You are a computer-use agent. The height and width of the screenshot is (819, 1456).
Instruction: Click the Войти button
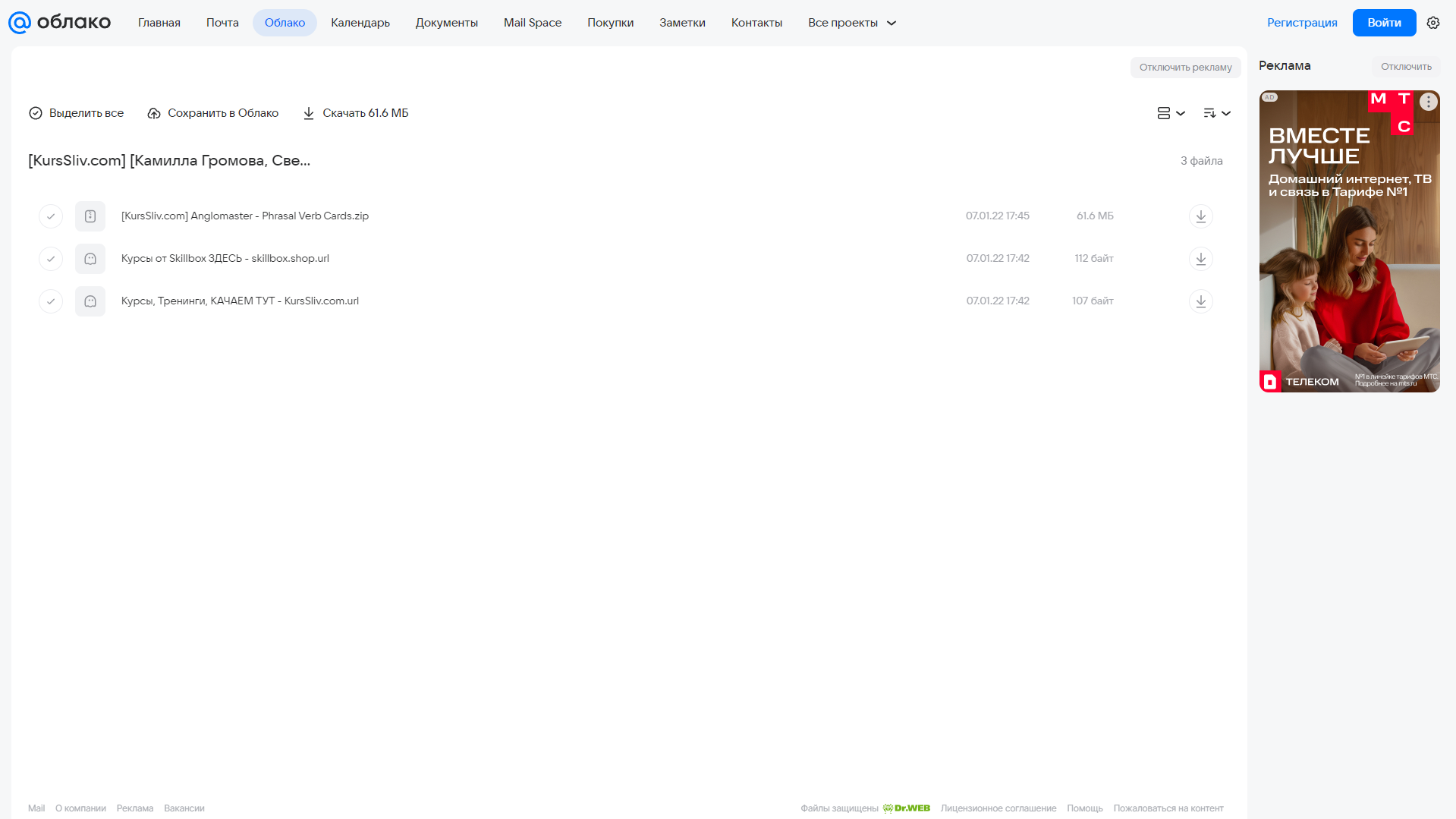pyautogui.click(x=1384, y=23)
